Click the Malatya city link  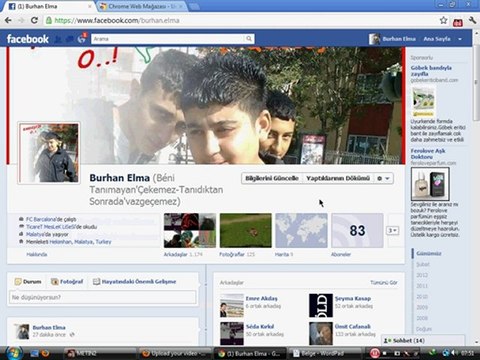click(35, 234)
